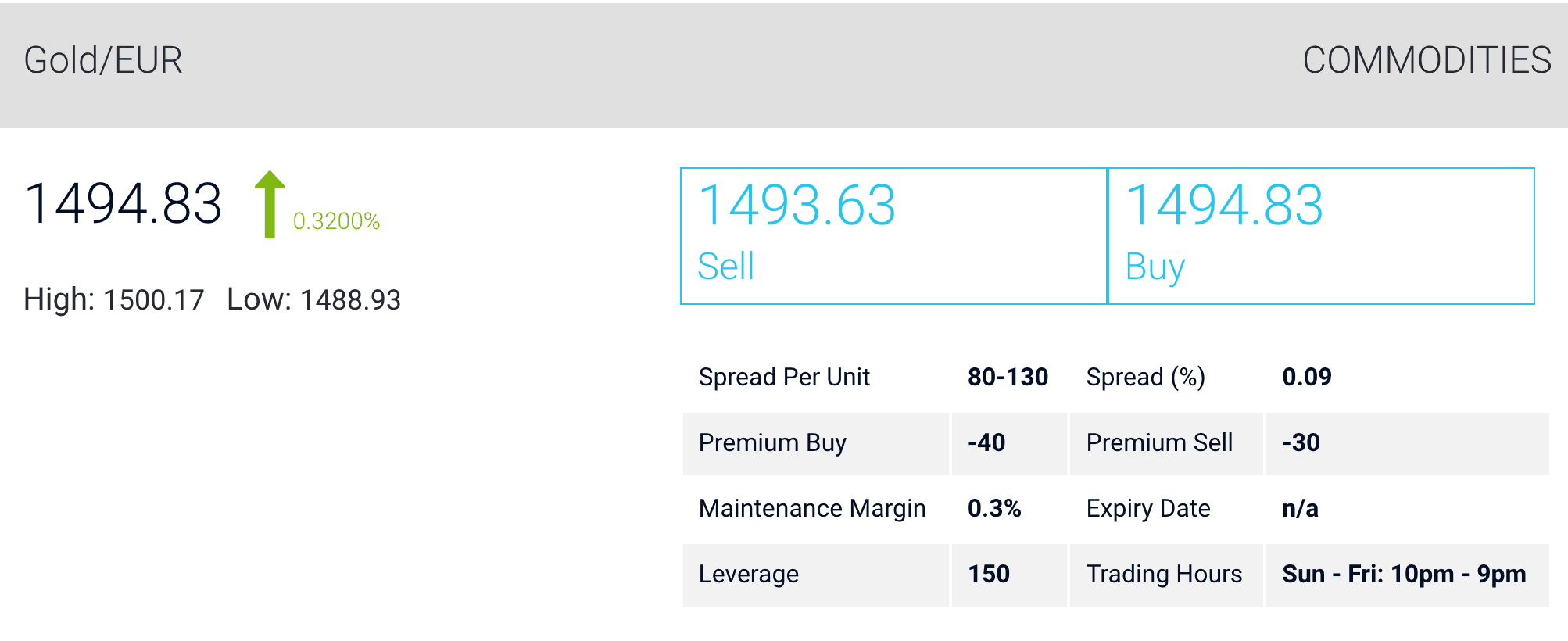Click the Spread Per Unit label

[784, 377]
